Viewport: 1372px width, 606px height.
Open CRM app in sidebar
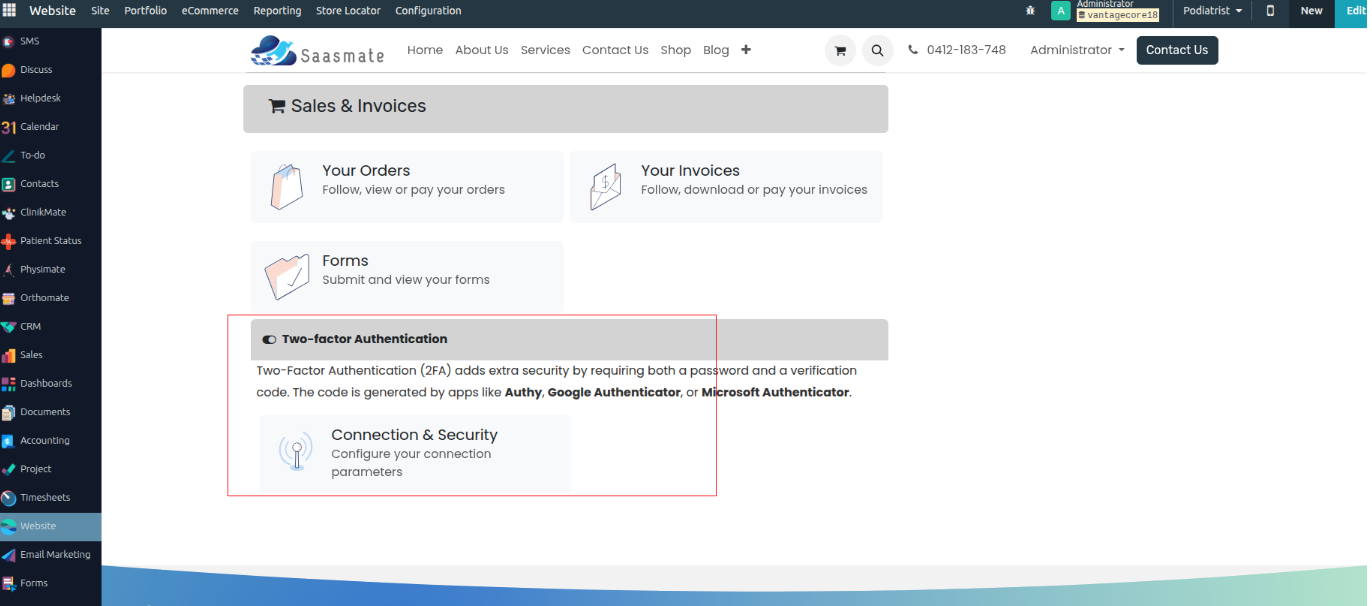click(30, 327)
